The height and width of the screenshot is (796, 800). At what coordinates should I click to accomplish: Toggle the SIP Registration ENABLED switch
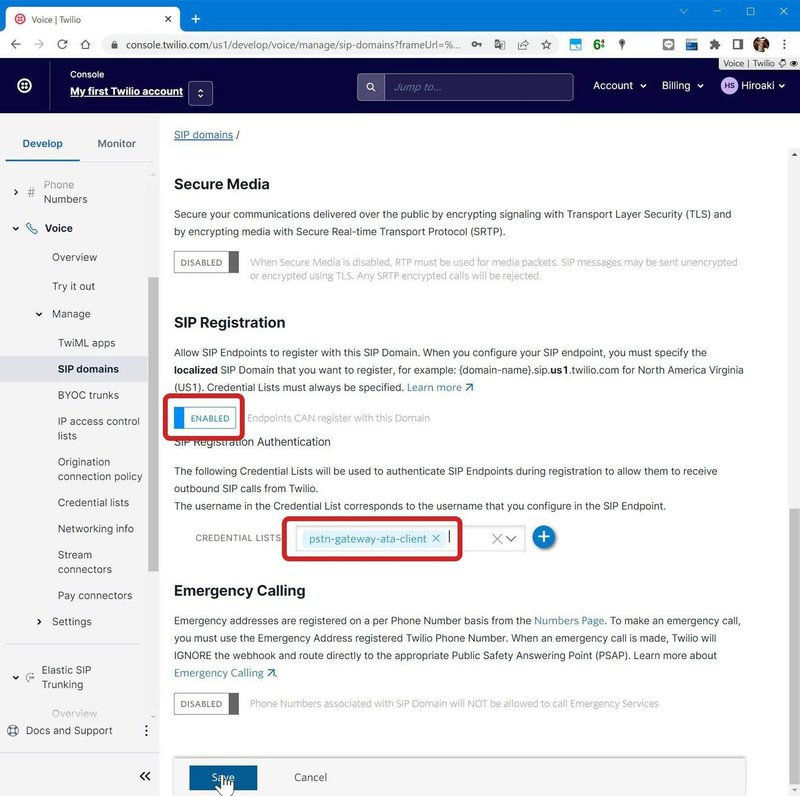pyautogui.click(x=205, y=418)
